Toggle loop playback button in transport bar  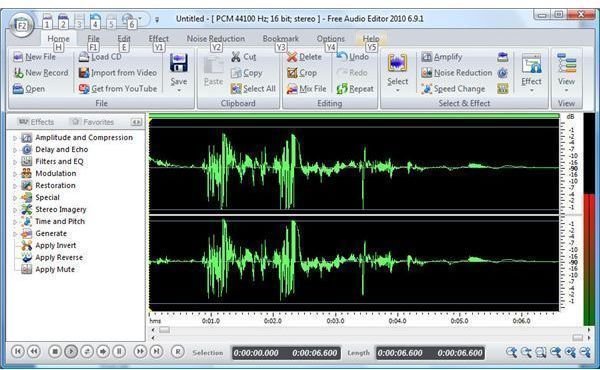(87, 351)
